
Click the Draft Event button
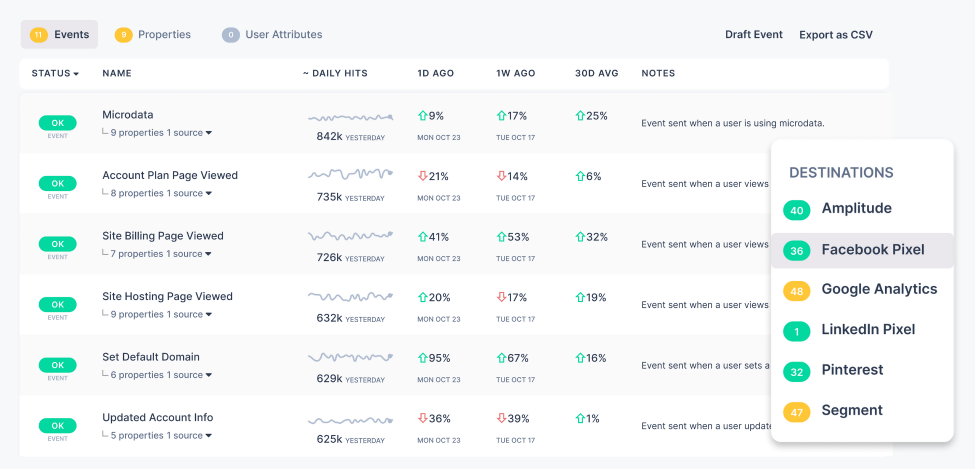click(754, 35)
